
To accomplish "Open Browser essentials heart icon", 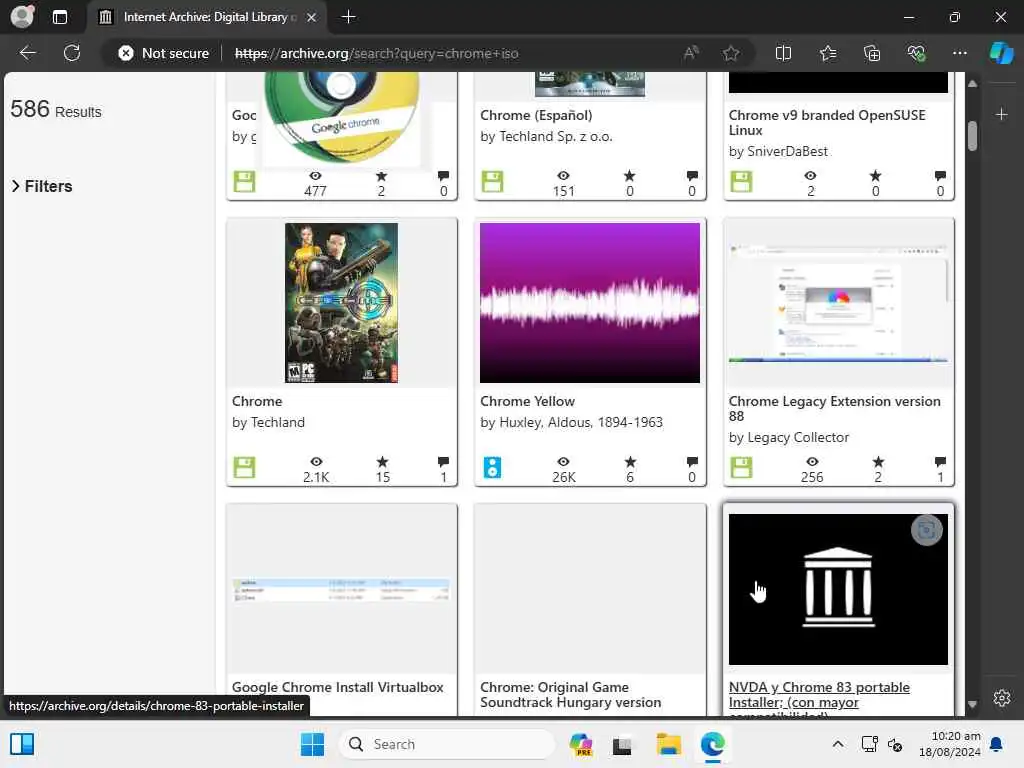I will point(916,53).
